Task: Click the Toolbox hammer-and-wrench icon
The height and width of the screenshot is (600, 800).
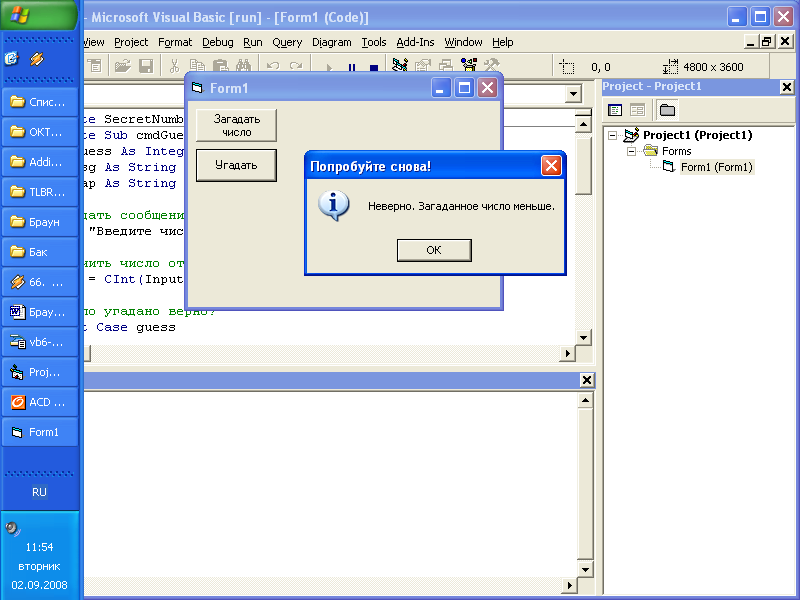Action: 492,65
